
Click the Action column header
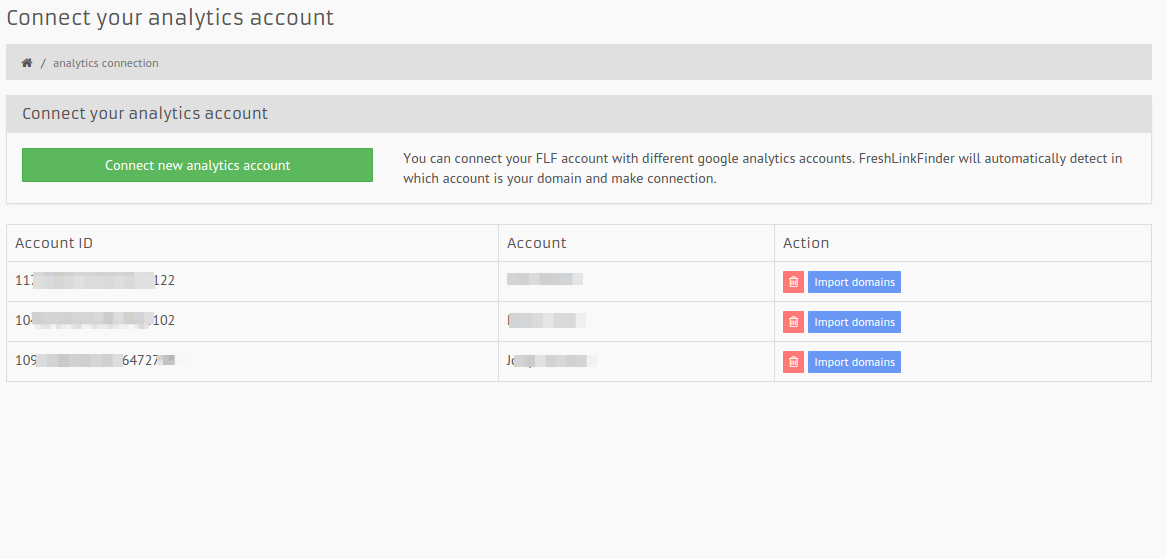point(805,243)
